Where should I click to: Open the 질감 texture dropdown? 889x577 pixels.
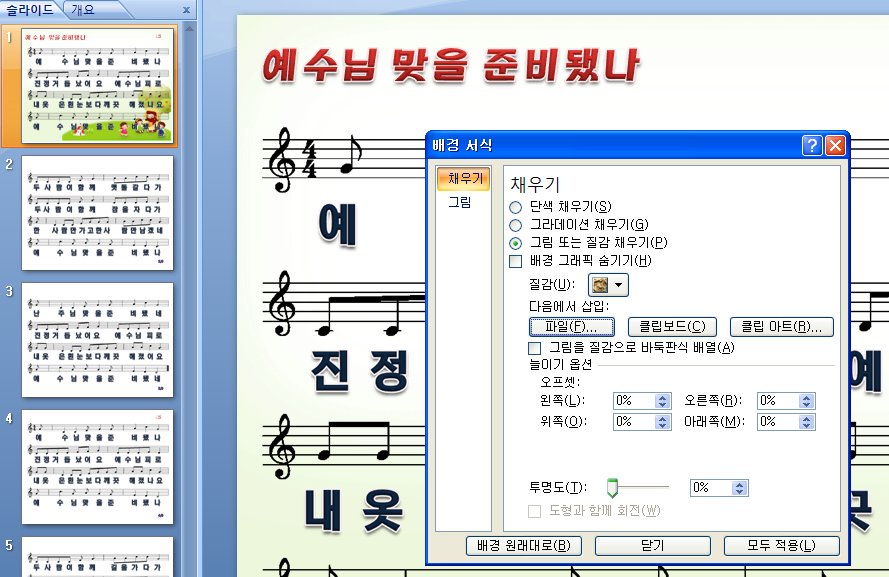coord(608,285)
